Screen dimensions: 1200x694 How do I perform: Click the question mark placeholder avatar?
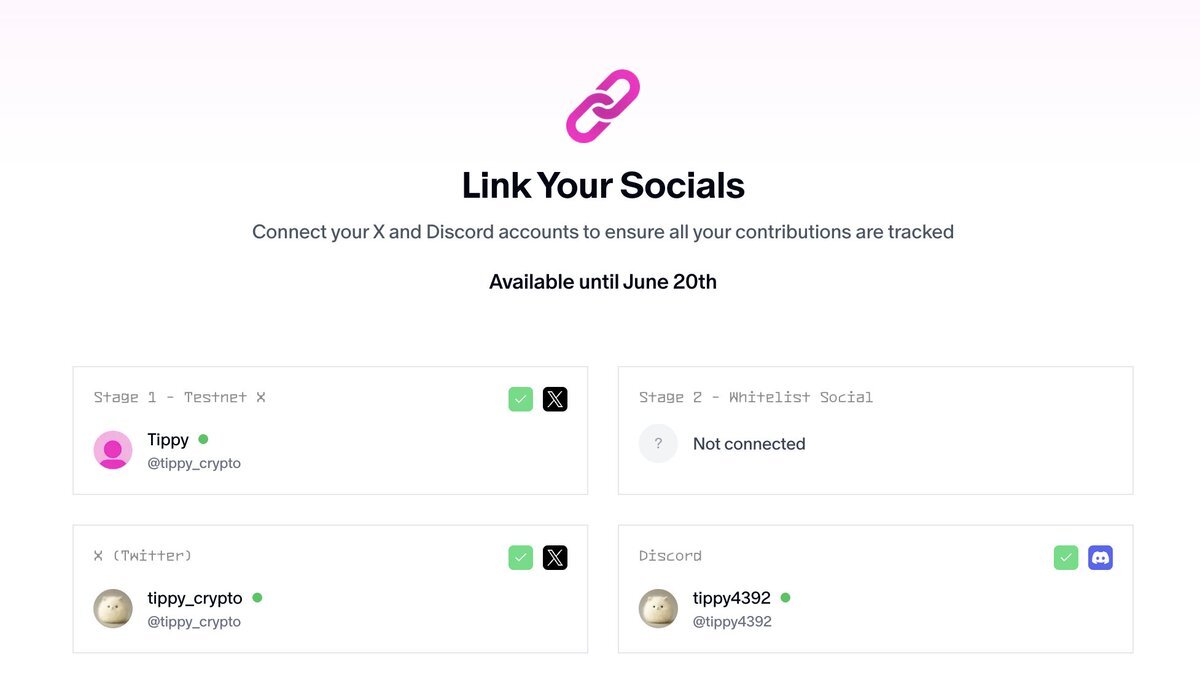[658, 444]
